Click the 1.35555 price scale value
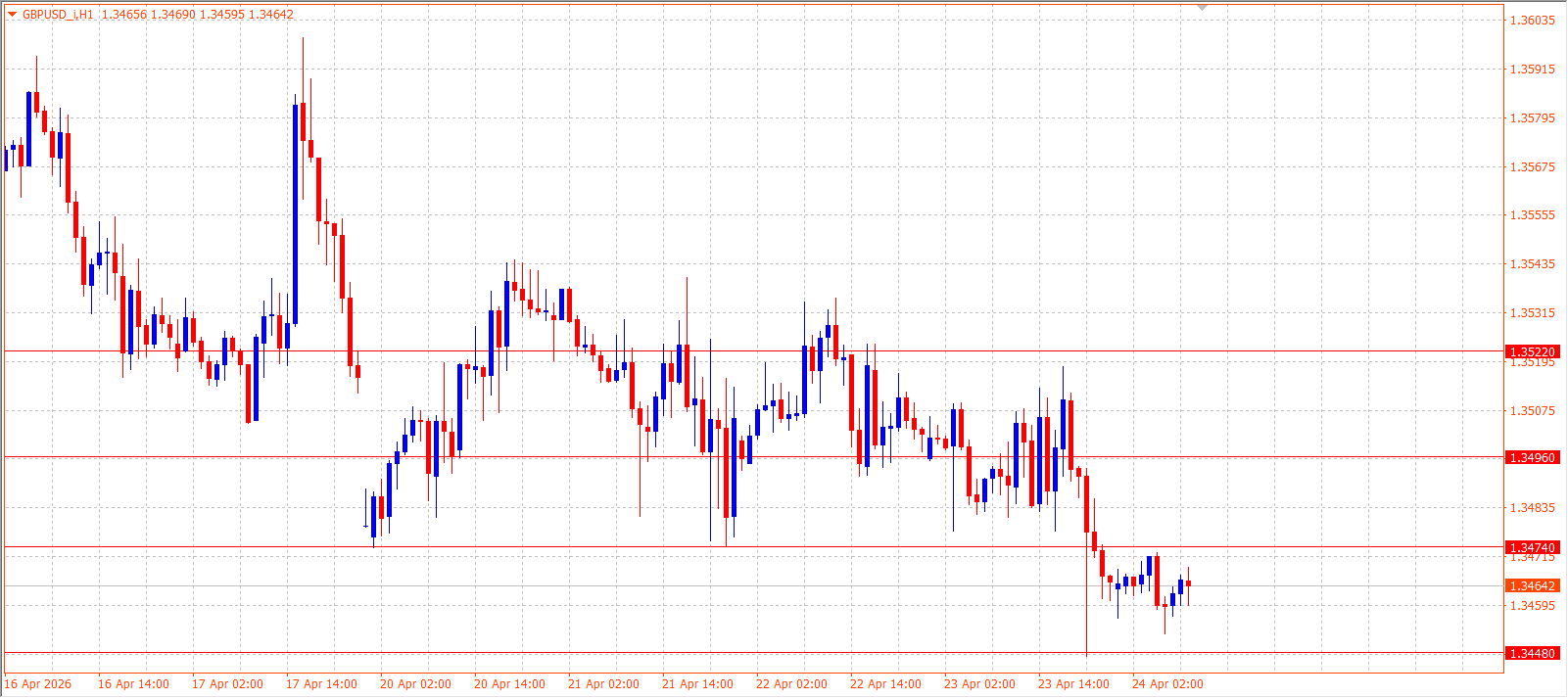Screen dimensions: 1568x698 click(x=1533, y=215)
